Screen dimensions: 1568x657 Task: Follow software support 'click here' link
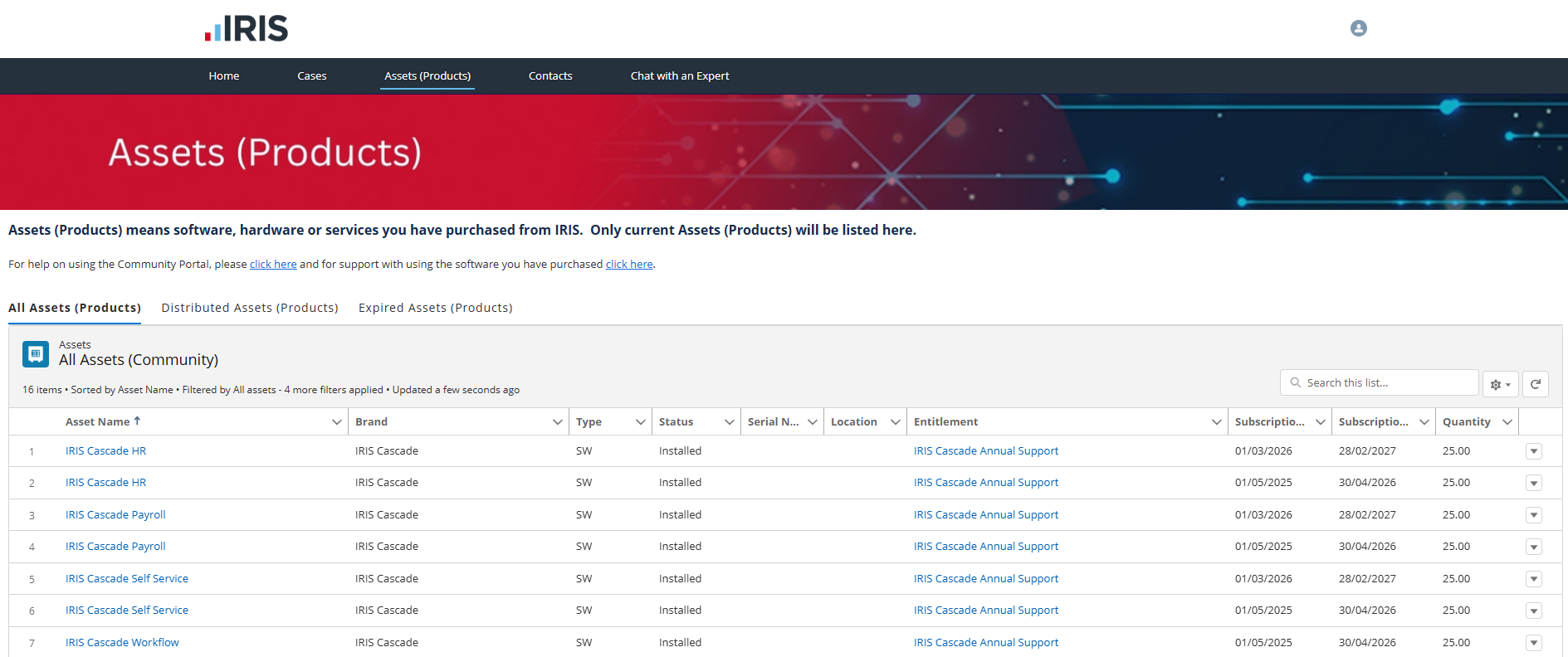coord(629,264)
